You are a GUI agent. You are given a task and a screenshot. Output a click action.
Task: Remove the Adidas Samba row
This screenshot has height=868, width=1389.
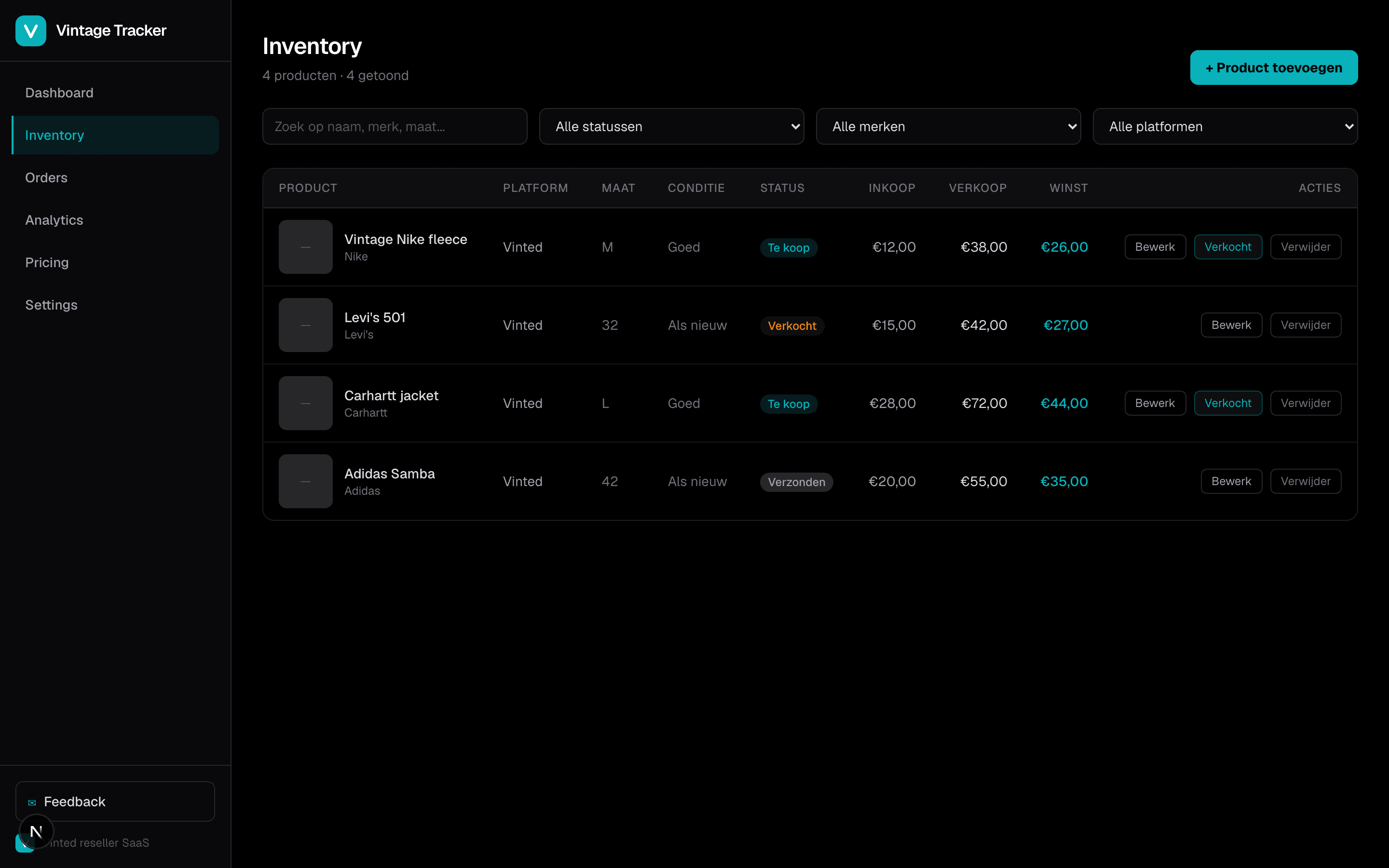1305,481
